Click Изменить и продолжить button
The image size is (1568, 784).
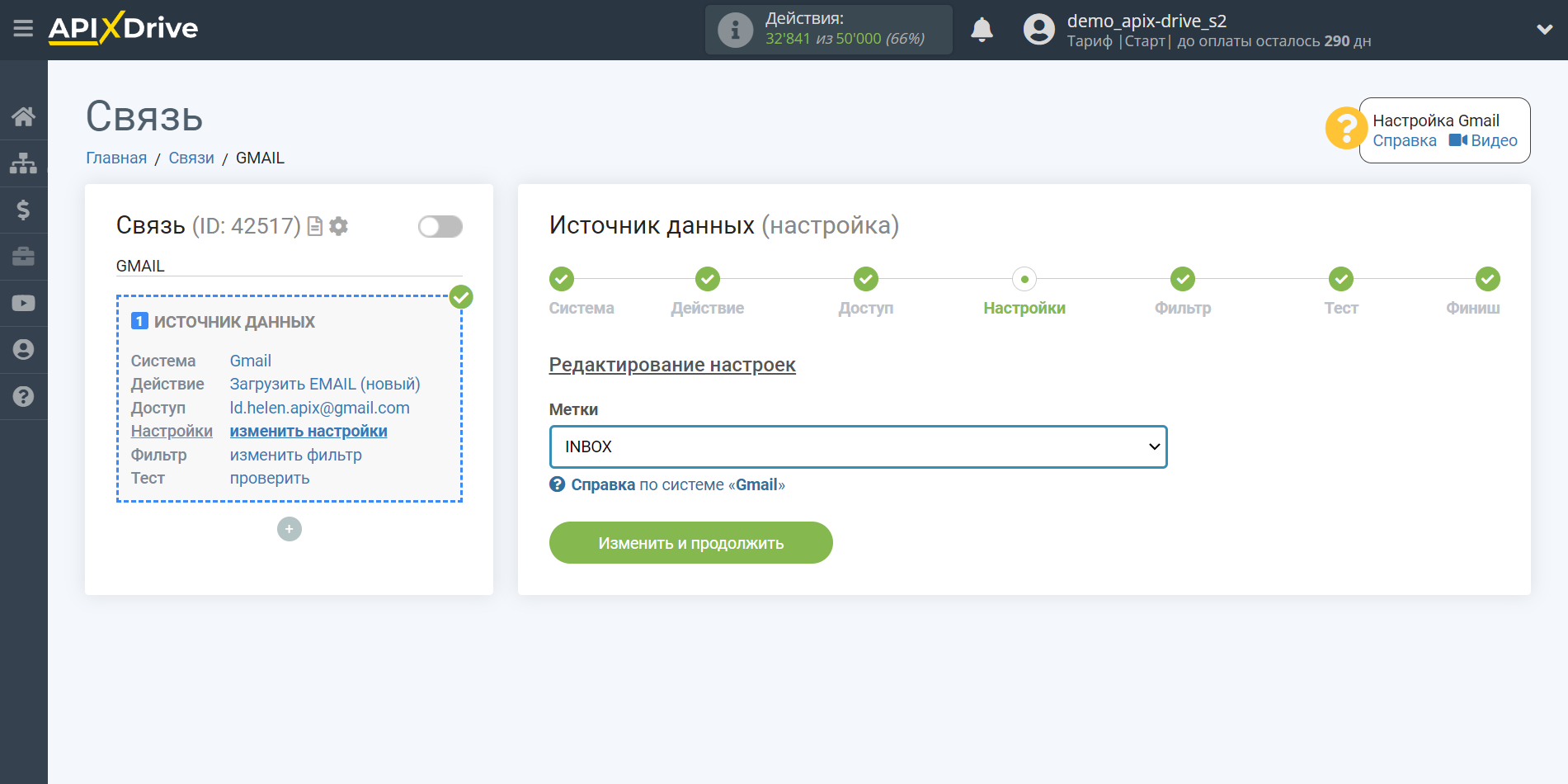[691, 543]
